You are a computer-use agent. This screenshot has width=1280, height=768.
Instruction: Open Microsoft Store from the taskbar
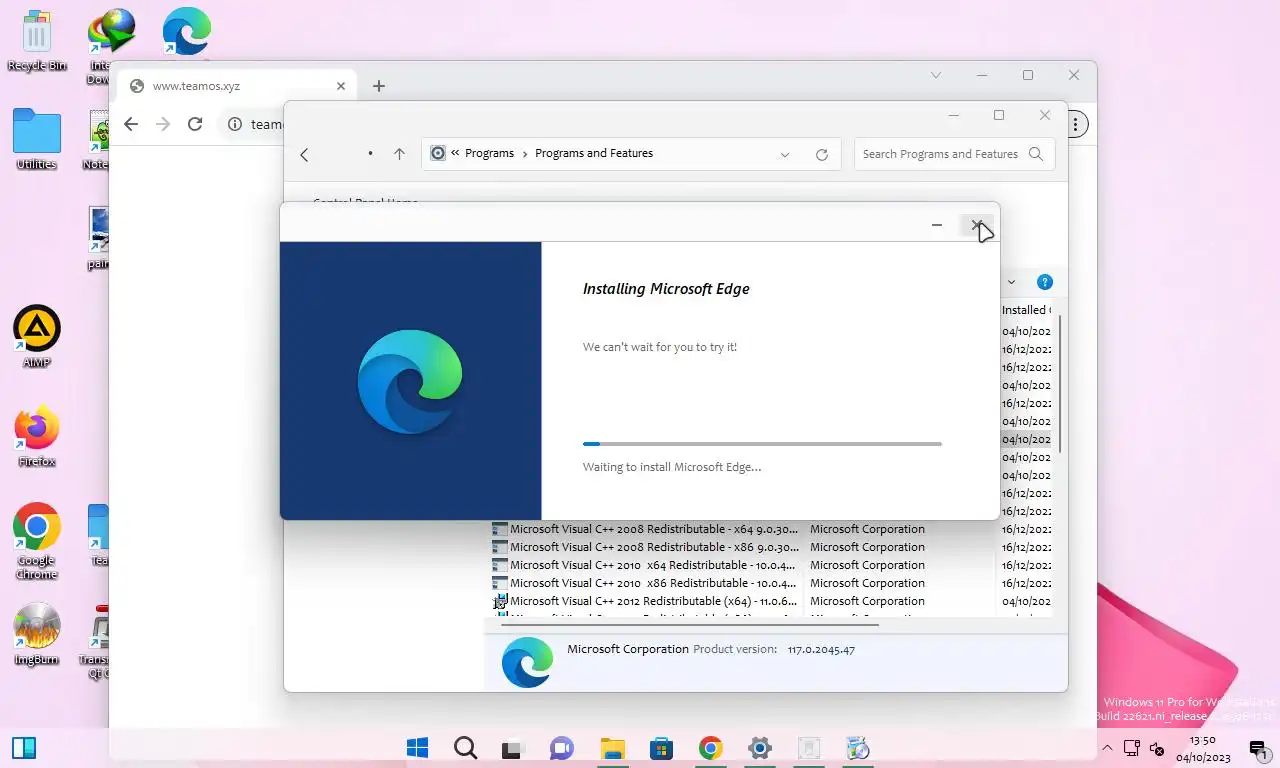click(x=661, y=748)
